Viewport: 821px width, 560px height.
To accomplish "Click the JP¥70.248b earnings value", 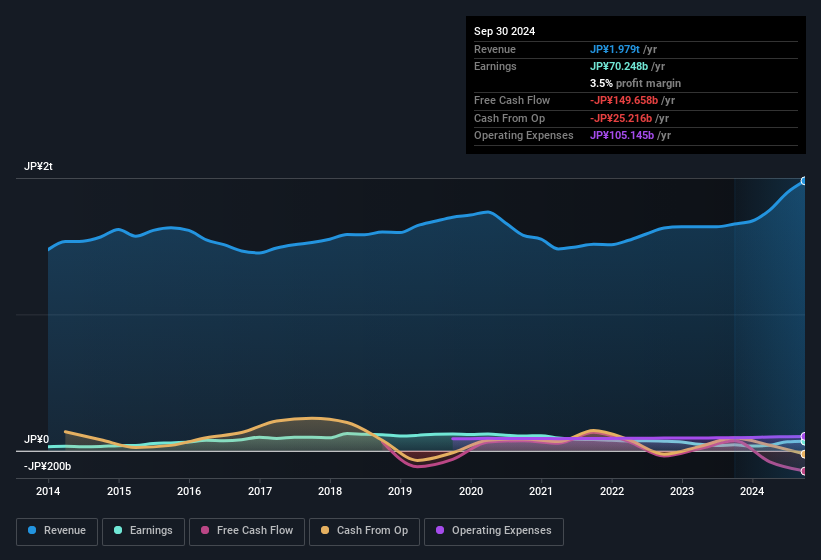I will [x=619, y=66].
